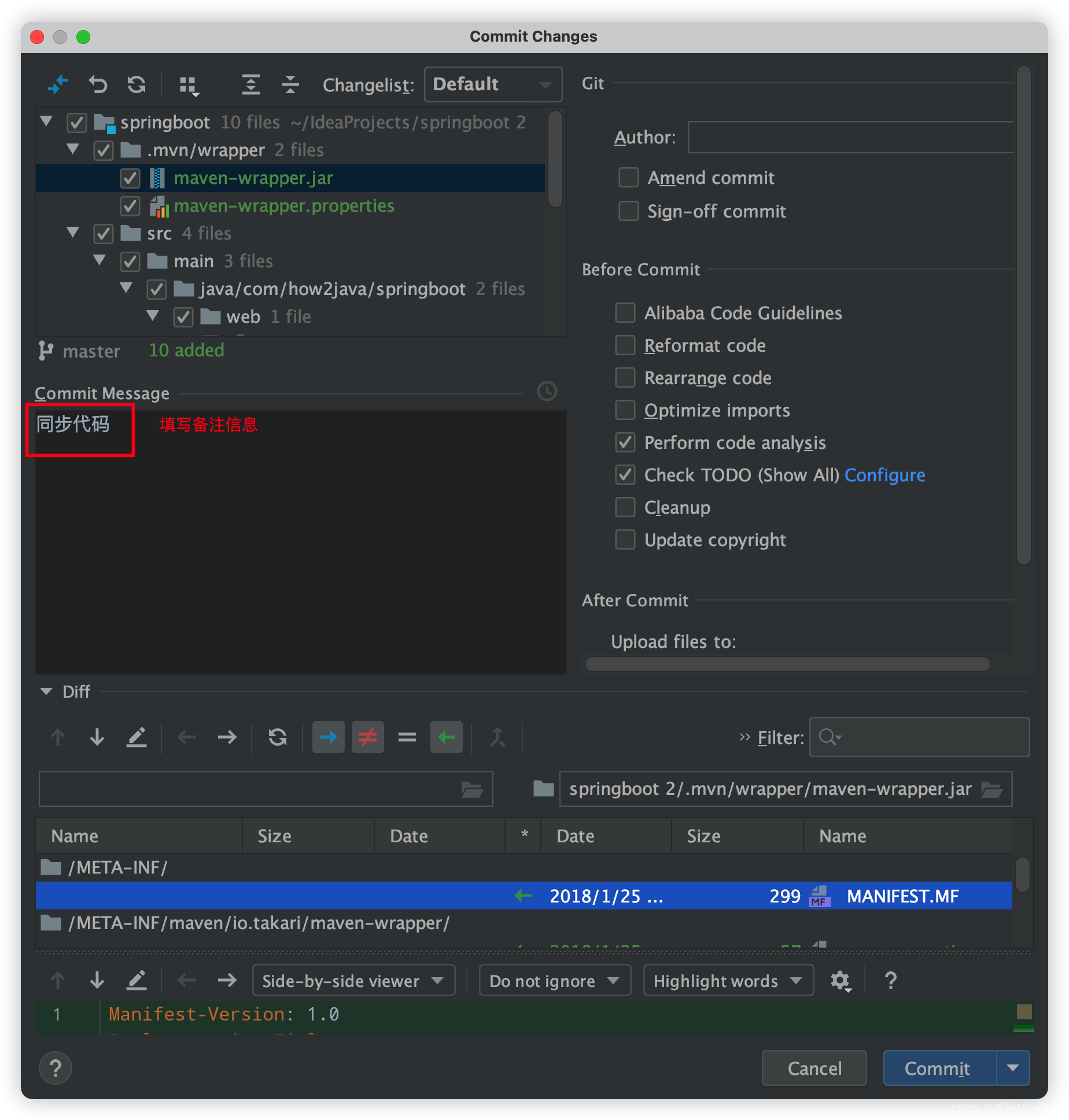Enable Amend commit
Viewport: 1069px width, 1120px height.
point(629,178)
